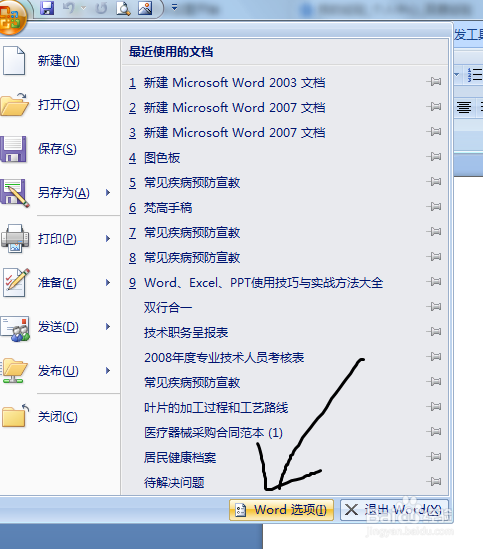483x549 pixels.
Task: Click the blank page icon beside 新建(N)
Action: click(x=14, y=61)
